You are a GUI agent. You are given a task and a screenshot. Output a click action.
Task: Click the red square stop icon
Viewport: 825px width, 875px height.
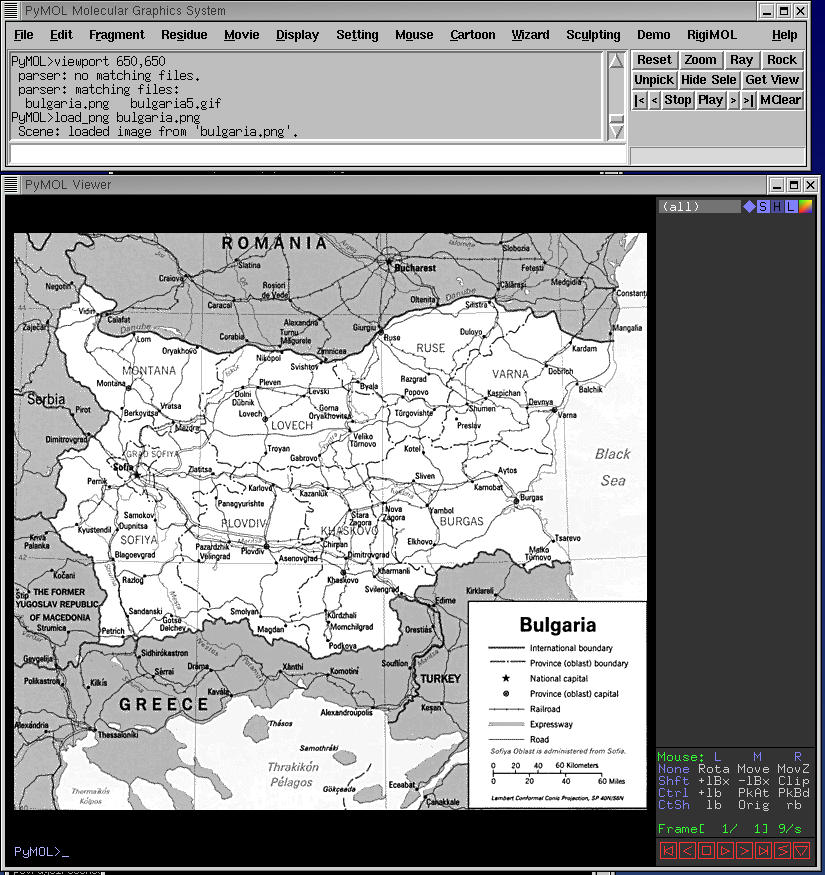pyautogui.click(x=706, y=851)
